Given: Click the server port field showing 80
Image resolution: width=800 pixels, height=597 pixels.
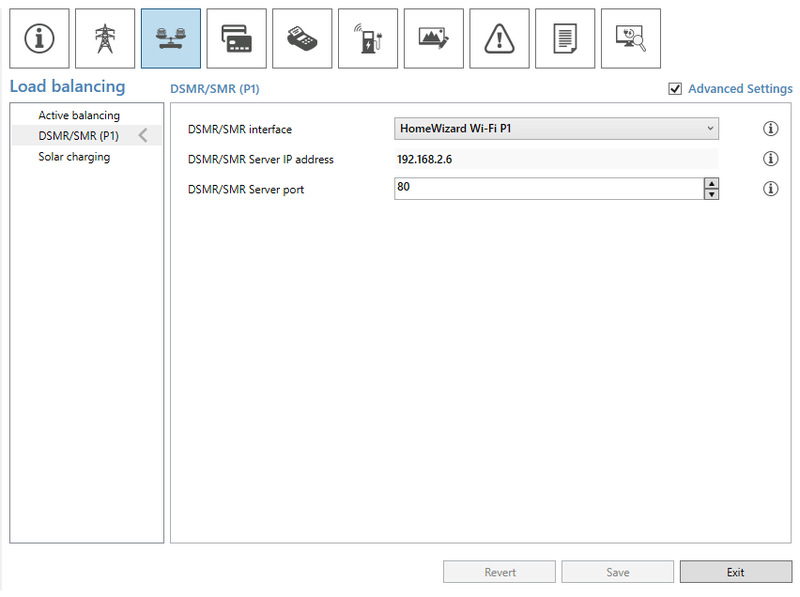Looking at the screenshot, I should (x=549, y=189).
